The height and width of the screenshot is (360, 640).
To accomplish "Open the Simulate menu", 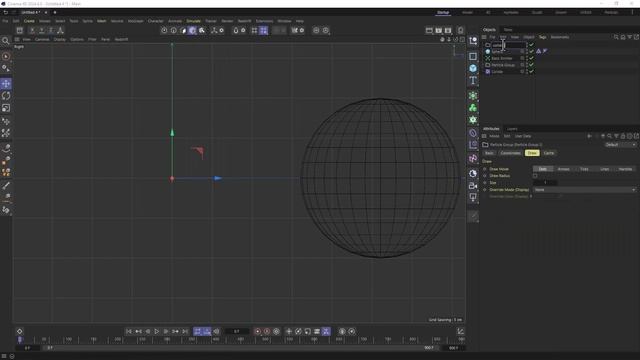I will [x=193, y=21].
